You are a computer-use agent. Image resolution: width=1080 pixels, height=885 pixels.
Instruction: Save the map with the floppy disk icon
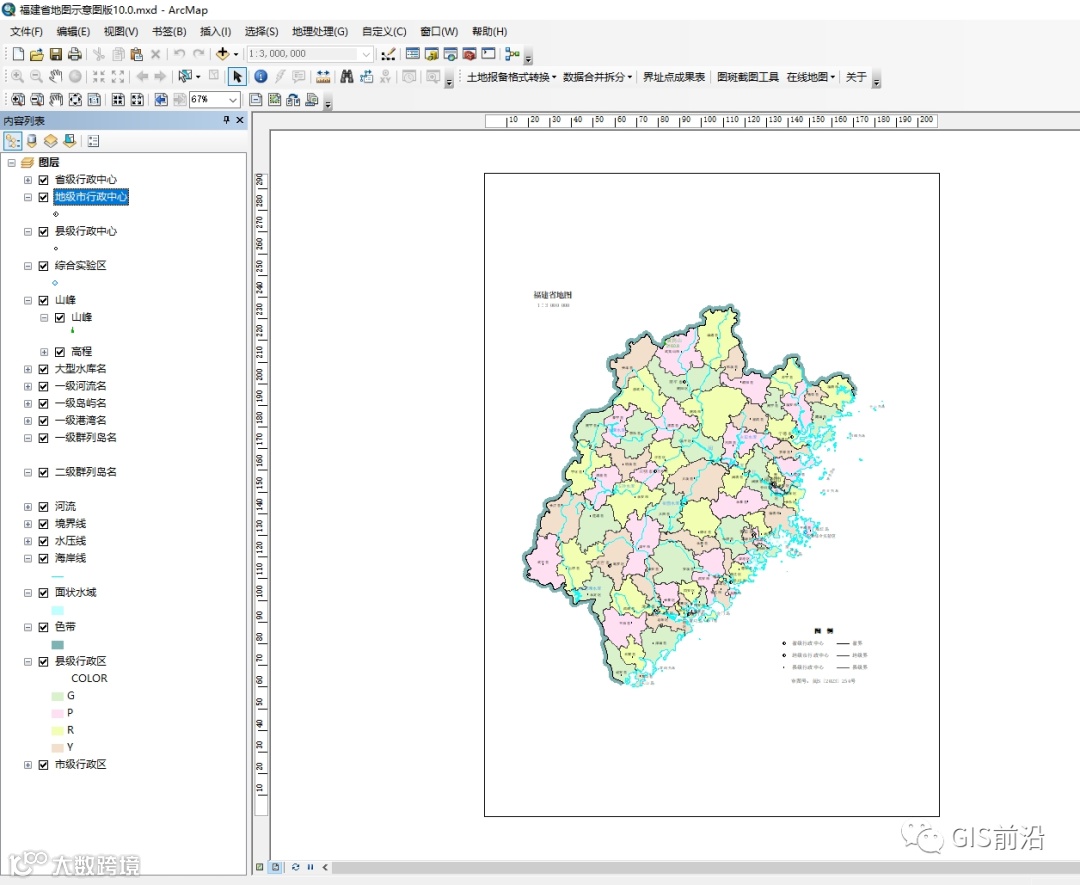point(56,54)
